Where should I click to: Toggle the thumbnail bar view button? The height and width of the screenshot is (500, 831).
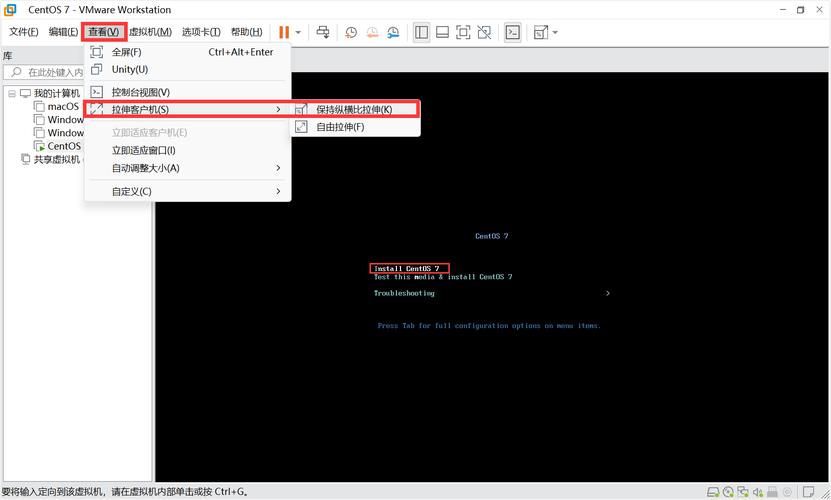click(442, 32)
